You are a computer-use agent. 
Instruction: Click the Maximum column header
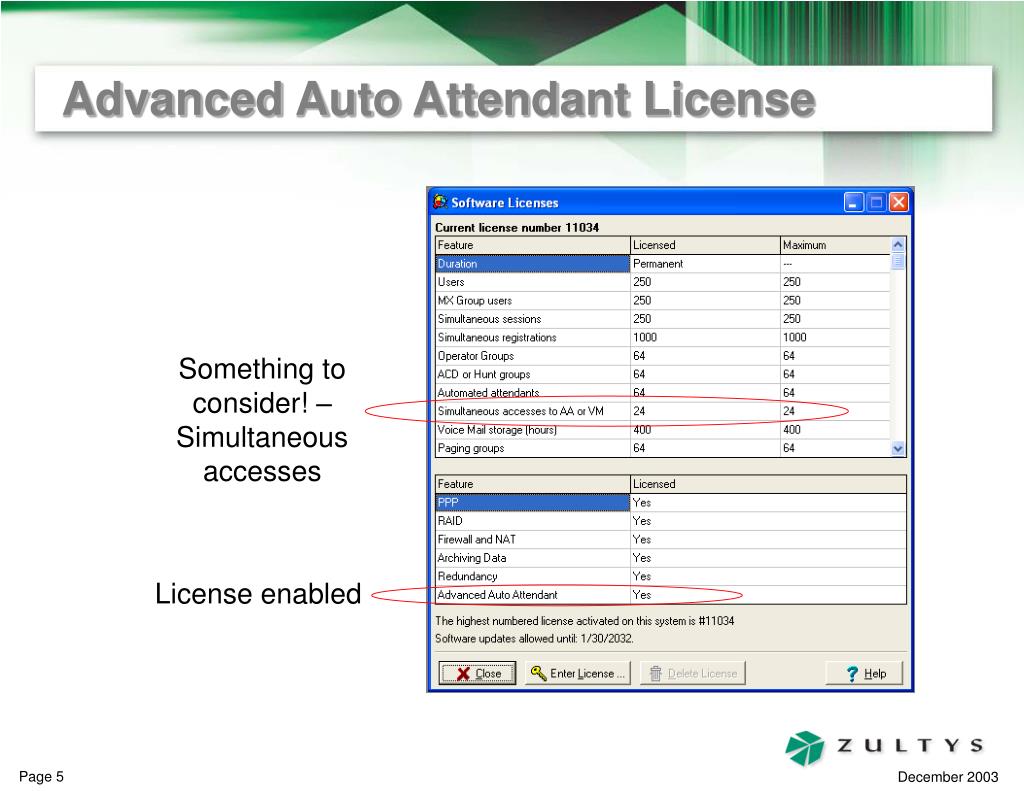[x=835, y=245]
